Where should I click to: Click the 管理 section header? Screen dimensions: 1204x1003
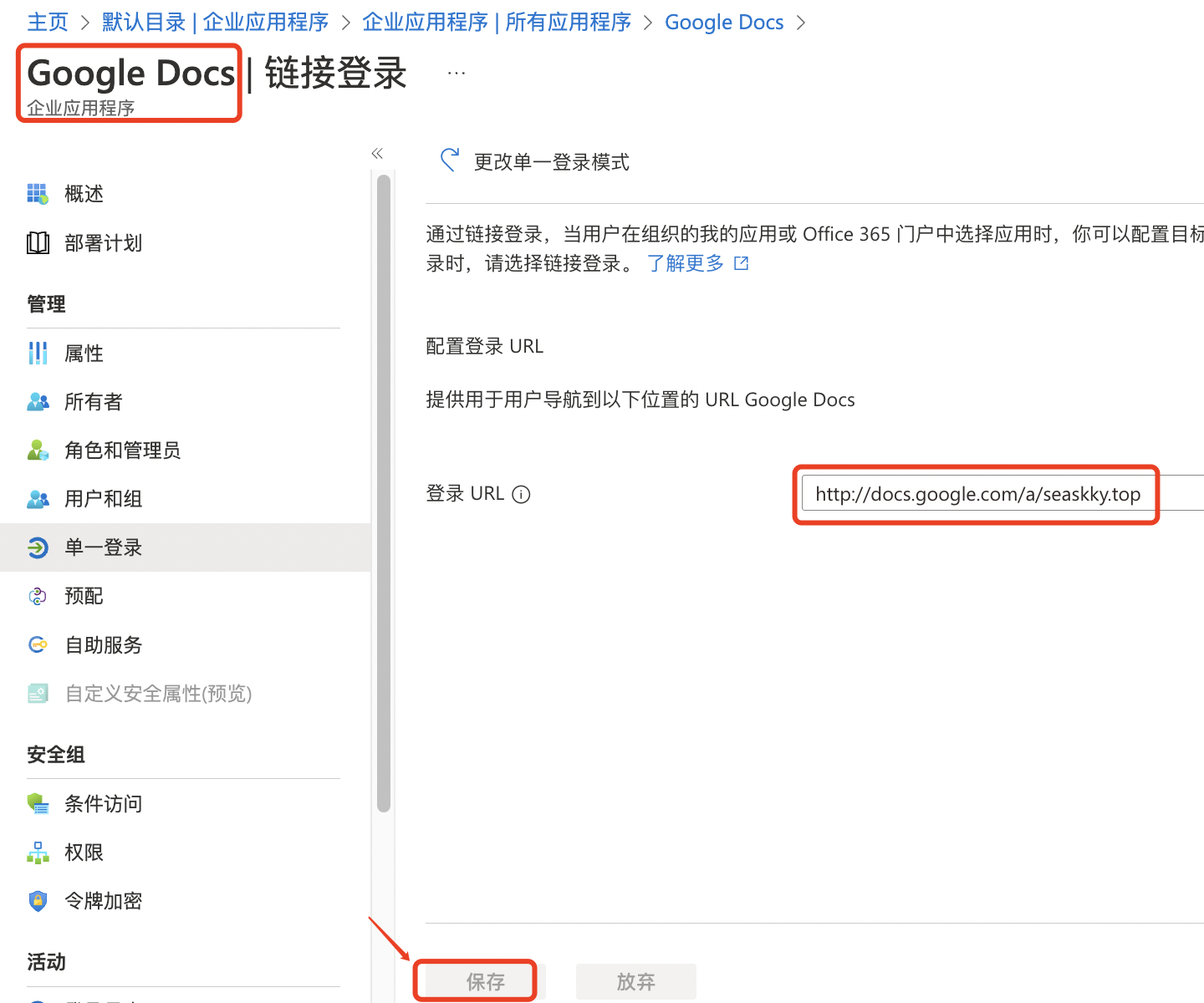(x=46, y=304)
